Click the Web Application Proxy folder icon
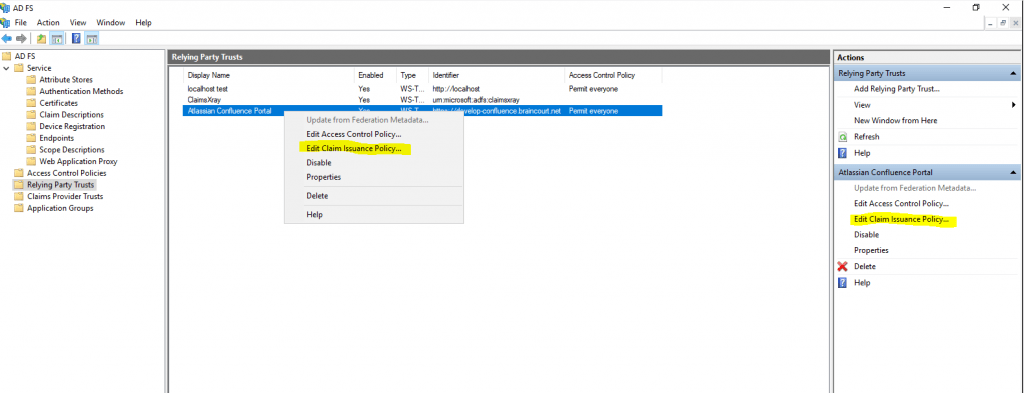Image resolution: width=1024 pixels, height=393 pixels. click(x=31, y=161)
